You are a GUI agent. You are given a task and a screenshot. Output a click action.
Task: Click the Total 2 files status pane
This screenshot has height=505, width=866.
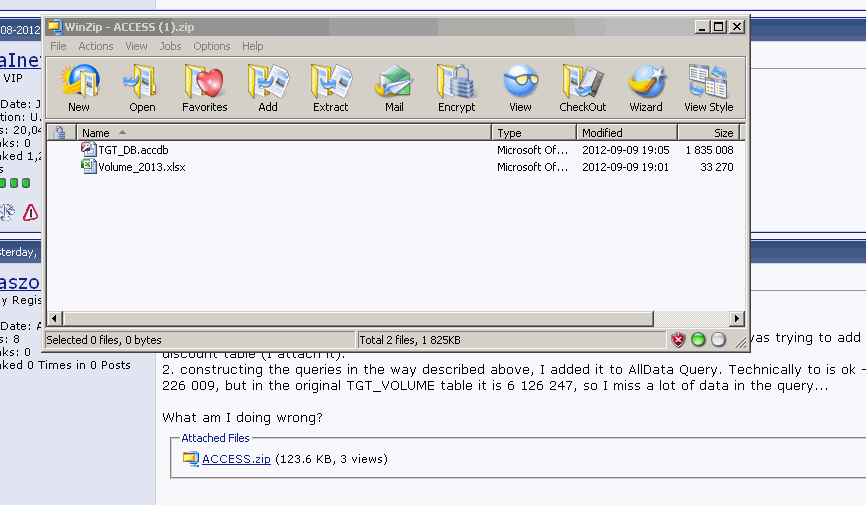click(x=511, y=340)
